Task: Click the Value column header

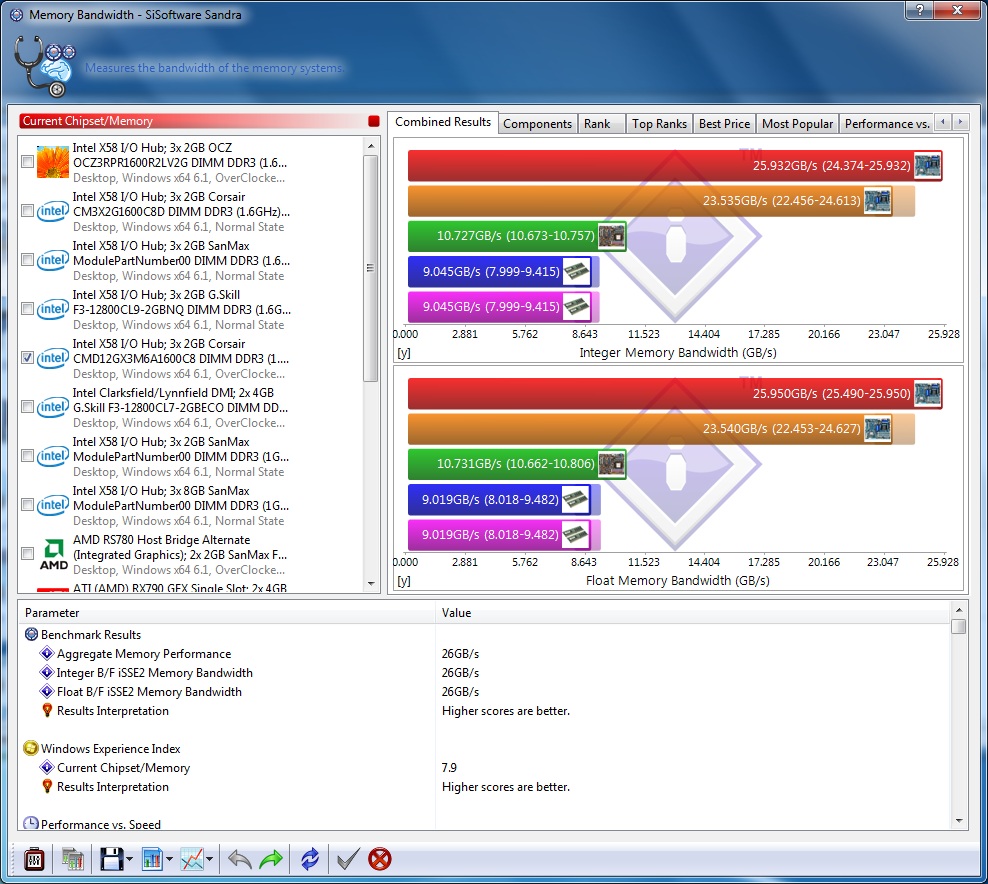Action: [x=692, y=612]
